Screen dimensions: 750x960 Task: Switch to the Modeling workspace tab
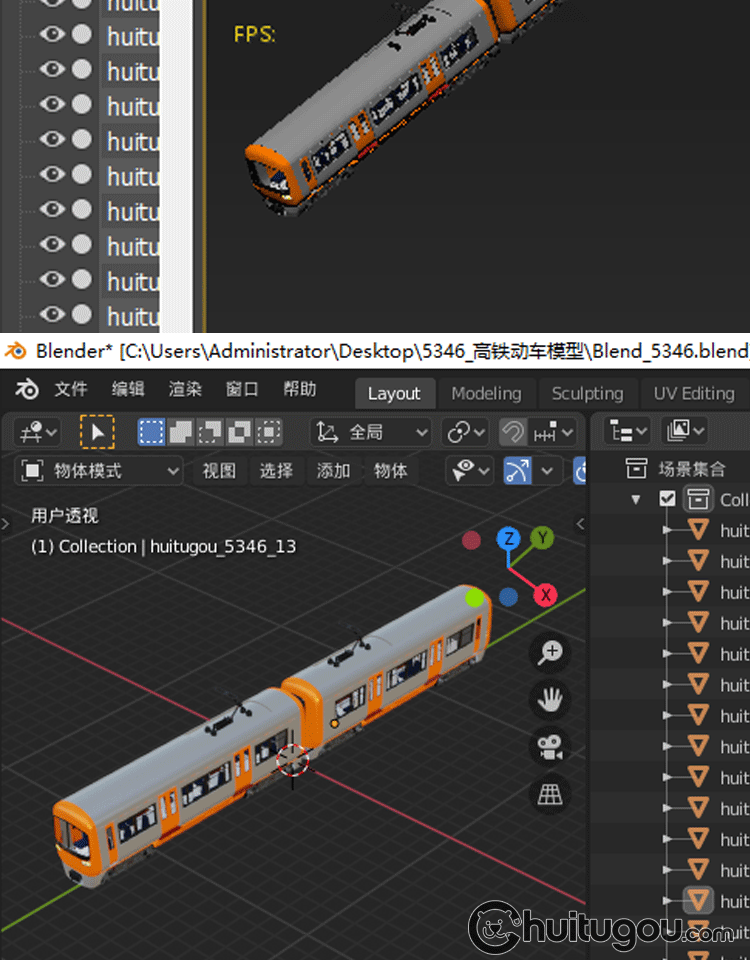pos(486,393)
